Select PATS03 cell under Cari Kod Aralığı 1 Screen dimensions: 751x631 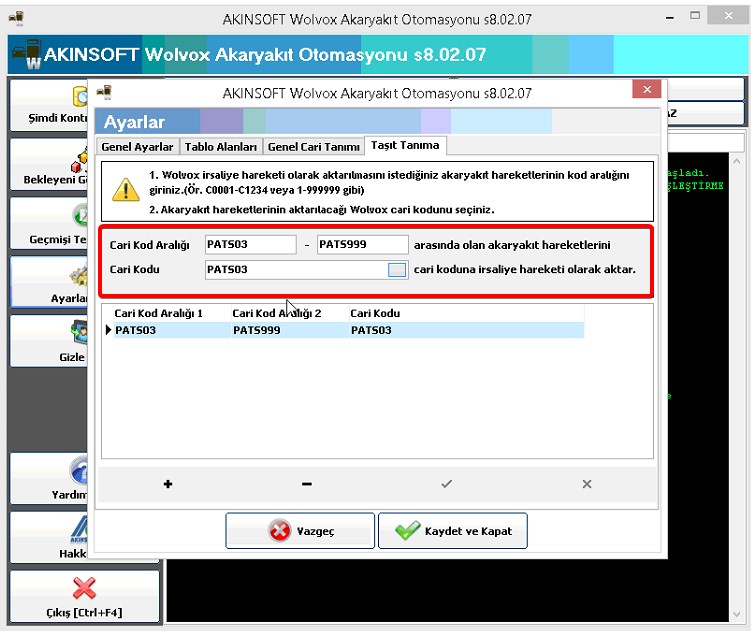(172, 330)
